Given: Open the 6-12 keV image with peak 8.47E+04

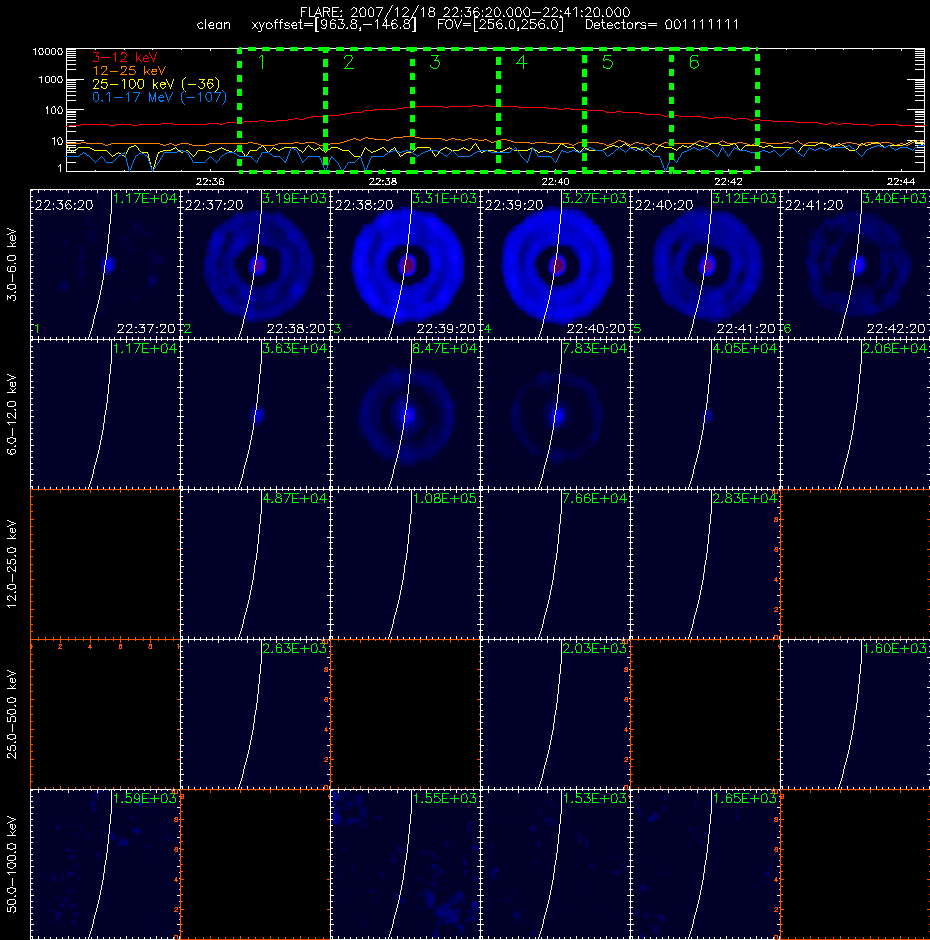Looking at the screenshot, I should pyautogui.click(x=405, y=414).
